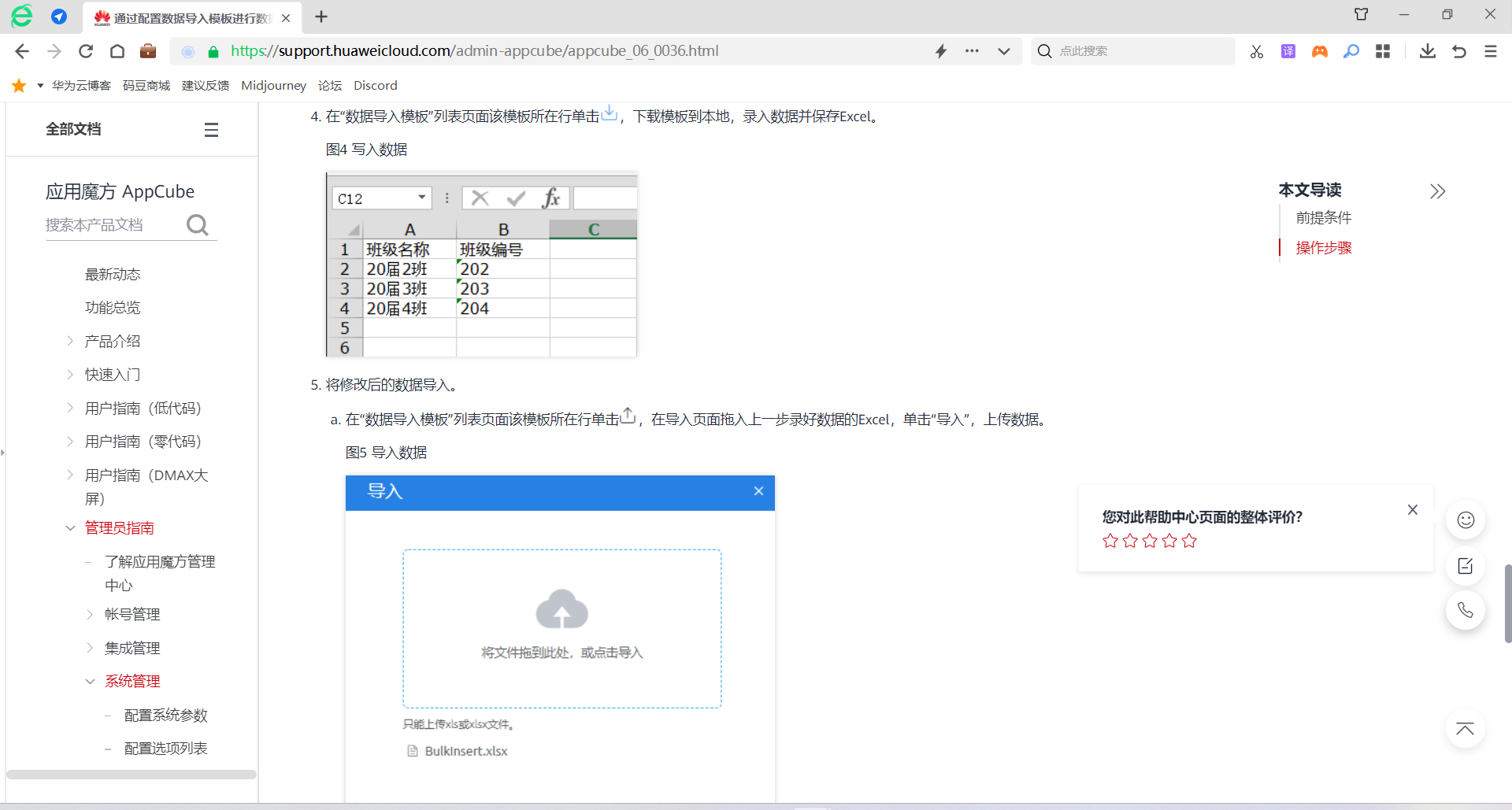Open the briefcase toolbox icon

coord(148,51)
